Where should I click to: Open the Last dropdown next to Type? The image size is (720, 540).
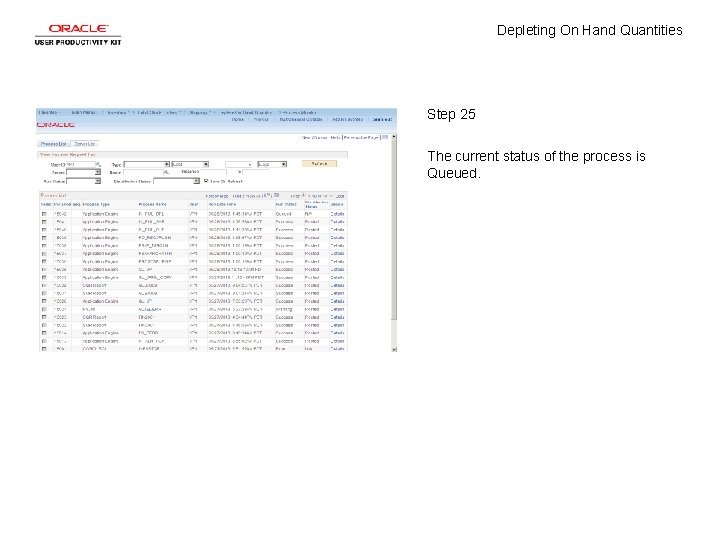pos(190,164)
